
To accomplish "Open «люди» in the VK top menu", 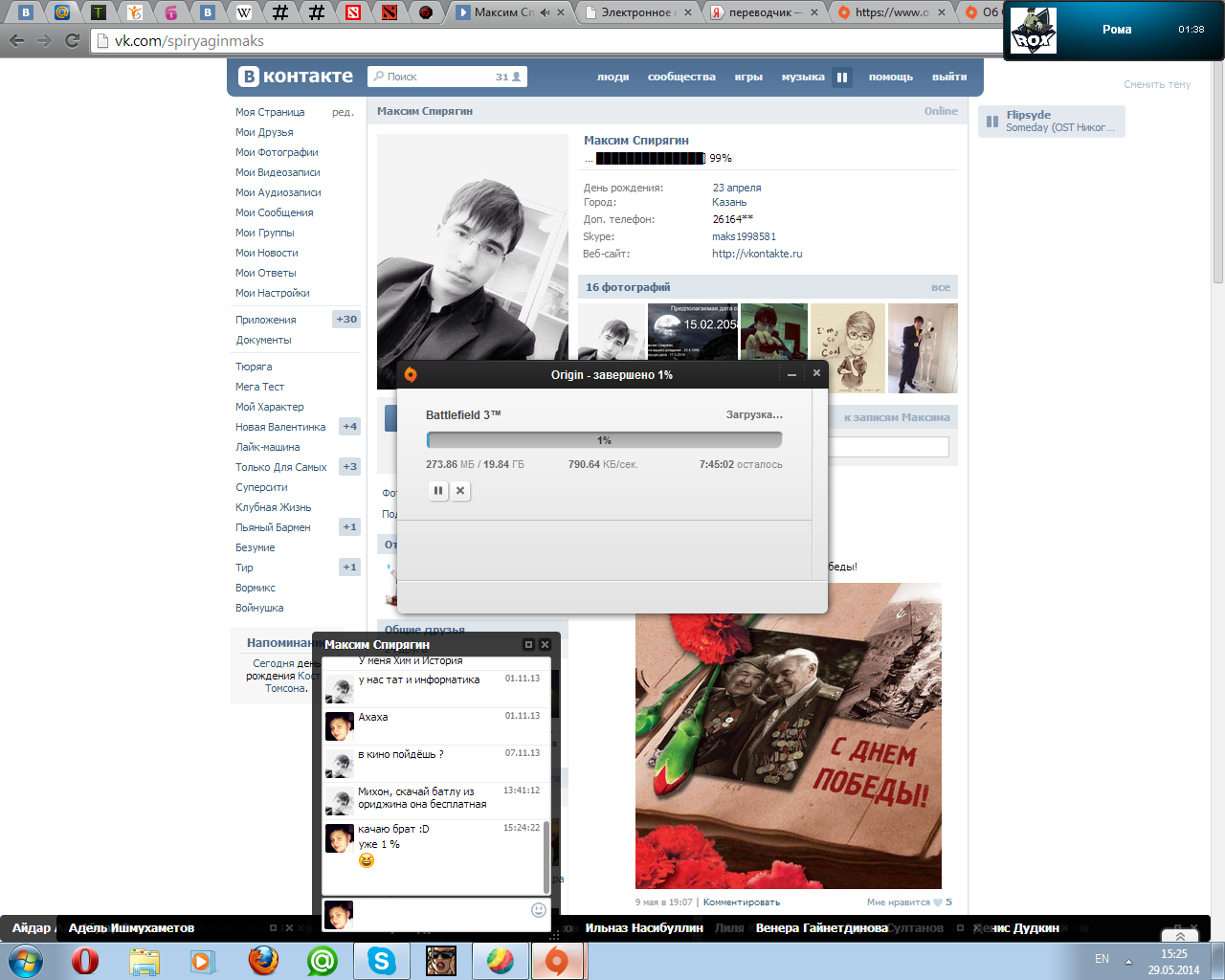I will 613,78.
